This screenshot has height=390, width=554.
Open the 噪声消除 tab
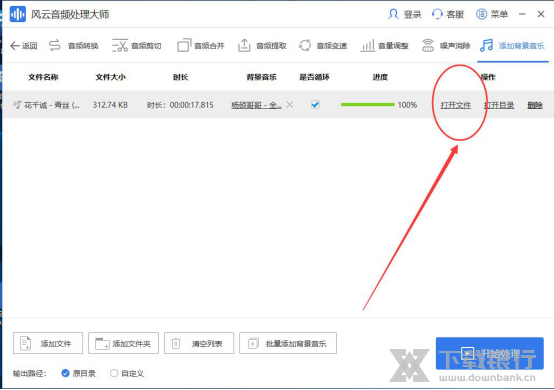click(x=446, y=46)
